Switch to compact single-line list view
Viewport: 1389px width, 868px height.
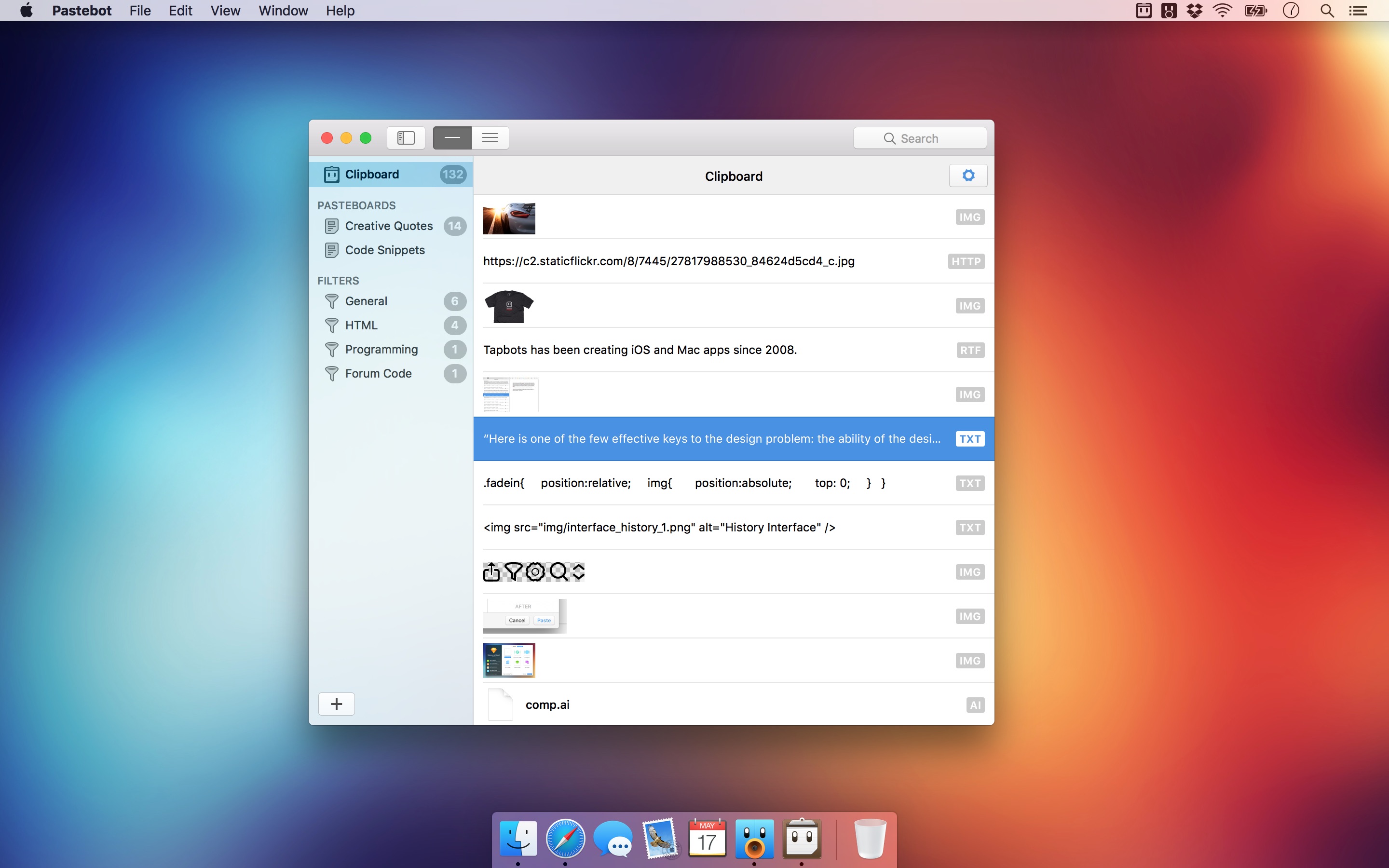451,138
